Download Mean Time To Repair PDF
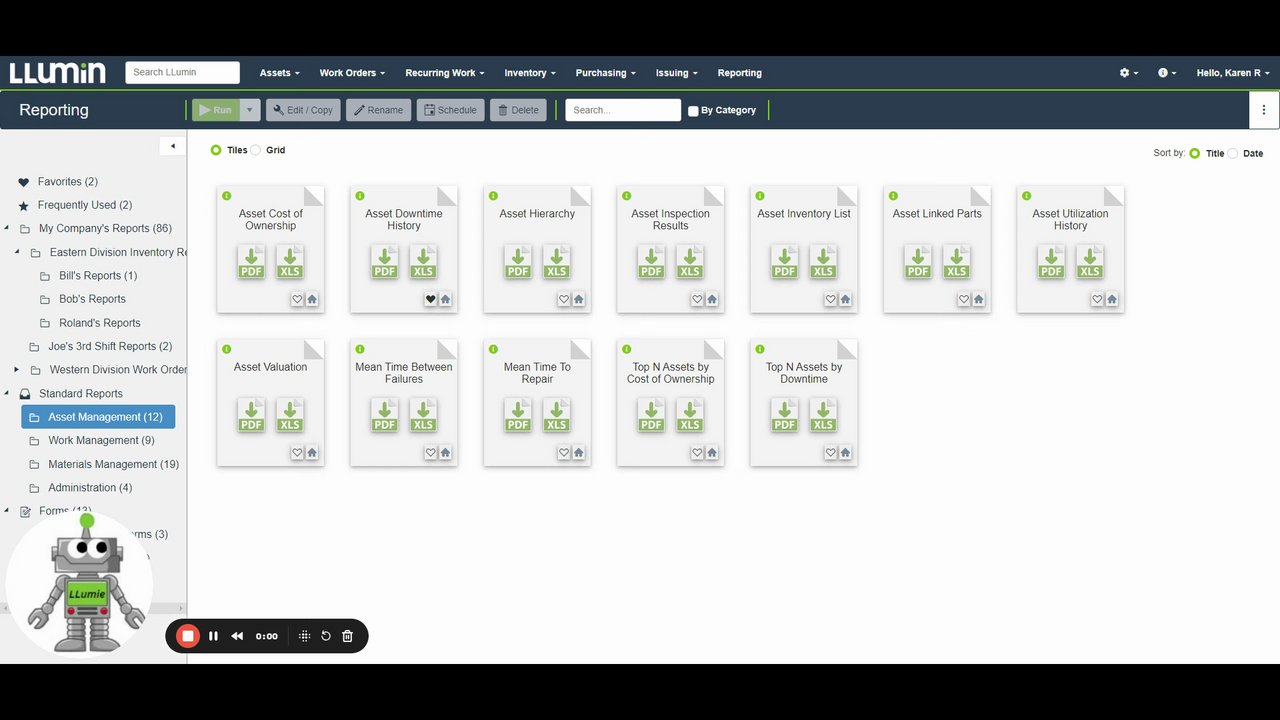 pos(518,415)
